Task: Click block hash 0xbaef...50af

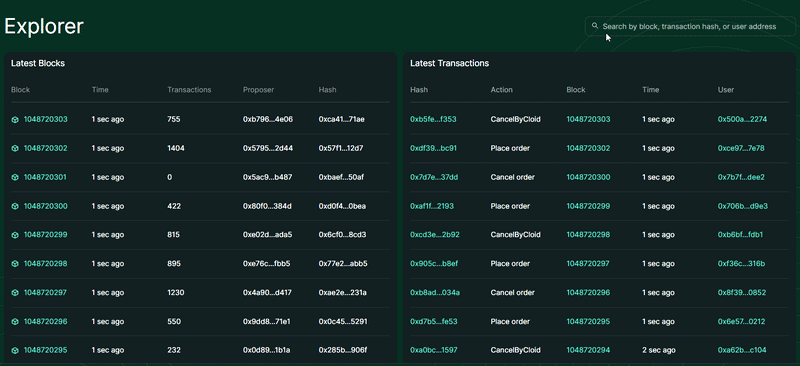Action: point(342,177)
